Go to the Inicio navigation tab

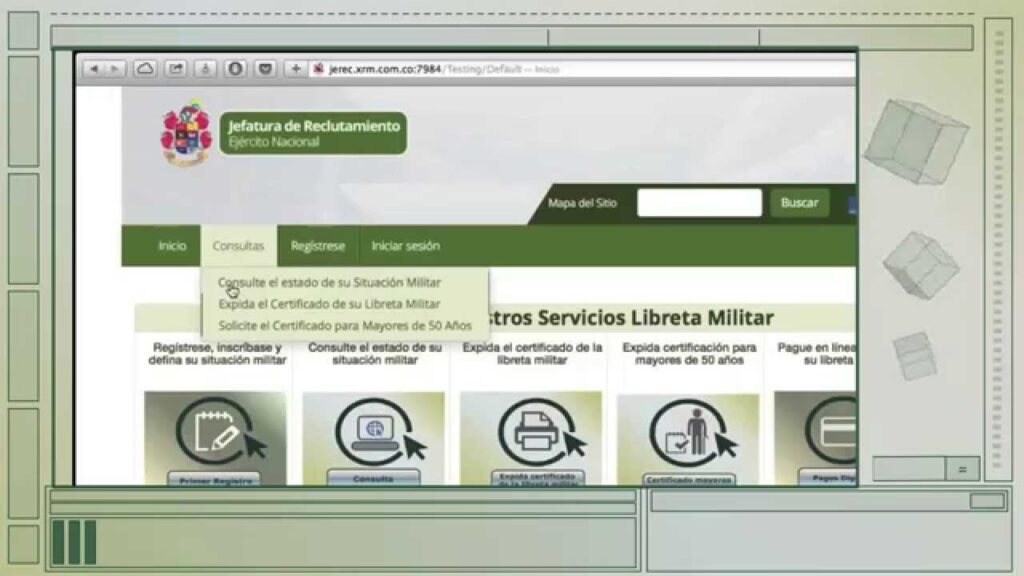(x=172, y=246)
